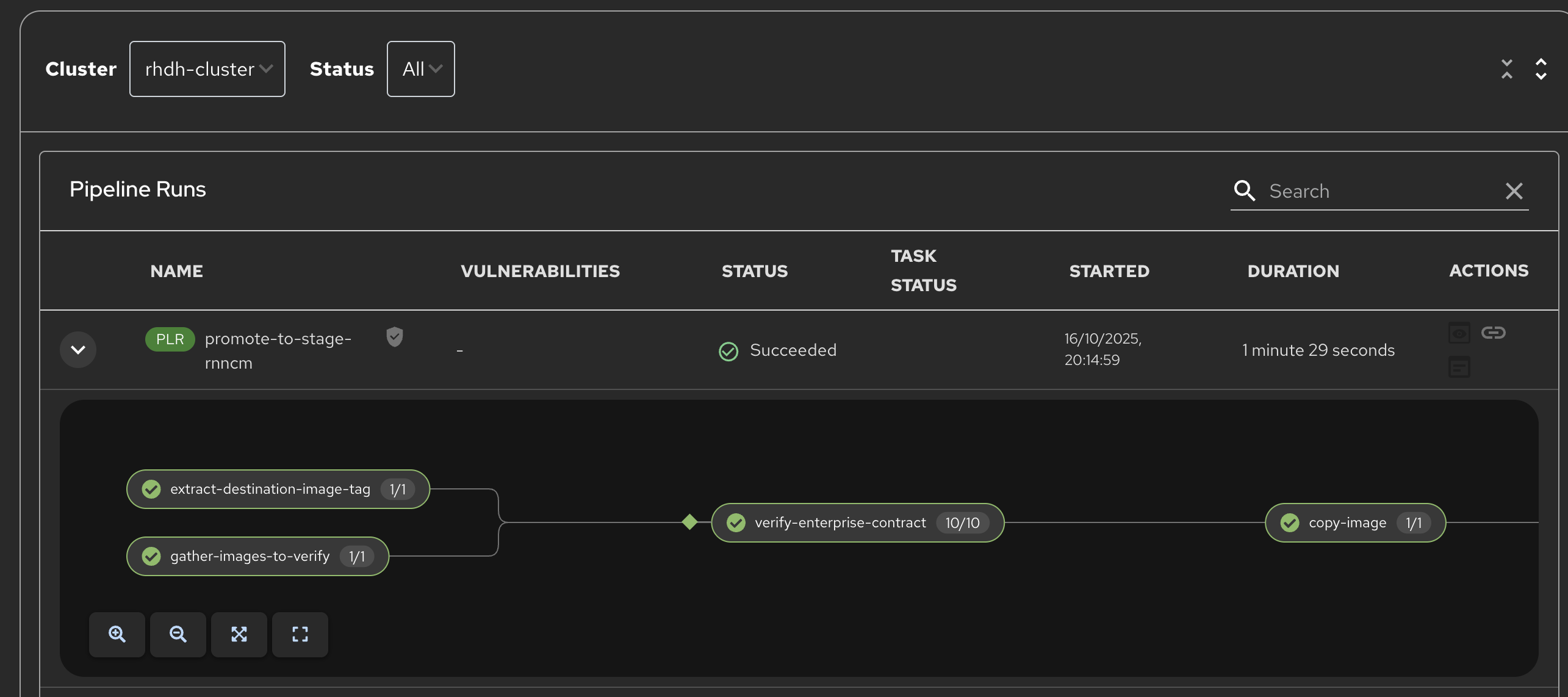Open the rhdh-cluster dropdown
This screenshot has width=1568, height=697.
click(207, 69)
